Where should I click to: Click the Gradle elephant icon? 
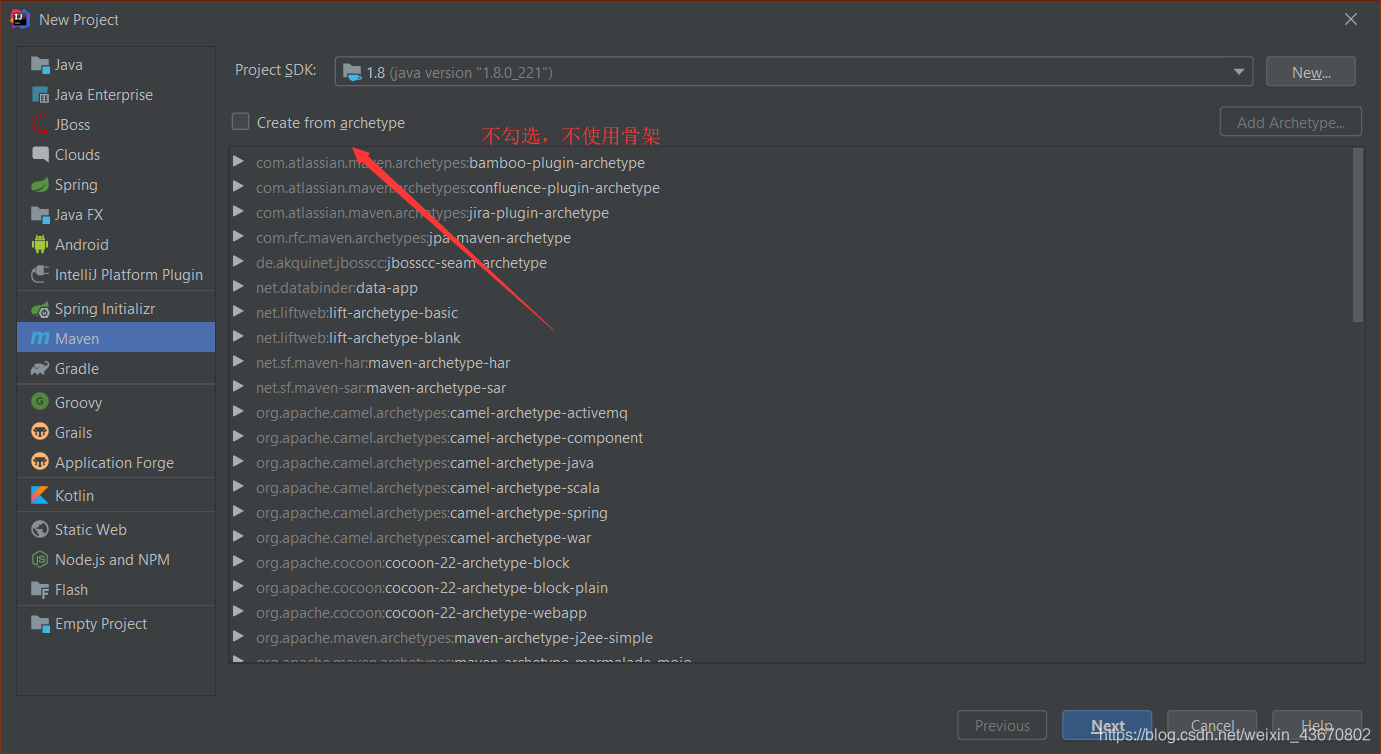(x=40, y=369)
